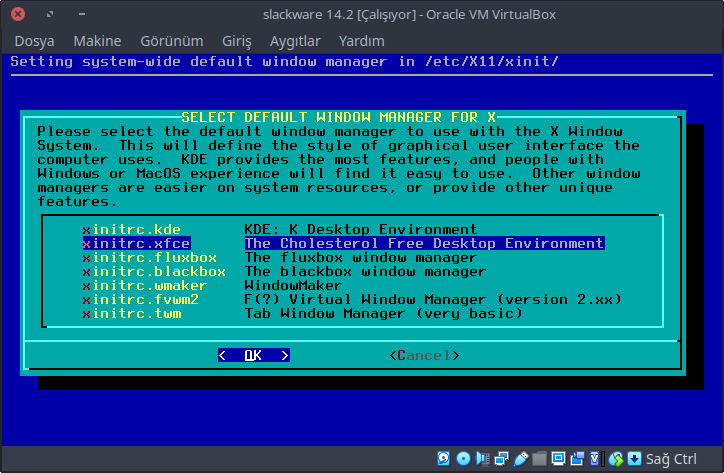Select the xinitrc.fvwm2 entry
The image size is (724, 473).
[140, 299]
